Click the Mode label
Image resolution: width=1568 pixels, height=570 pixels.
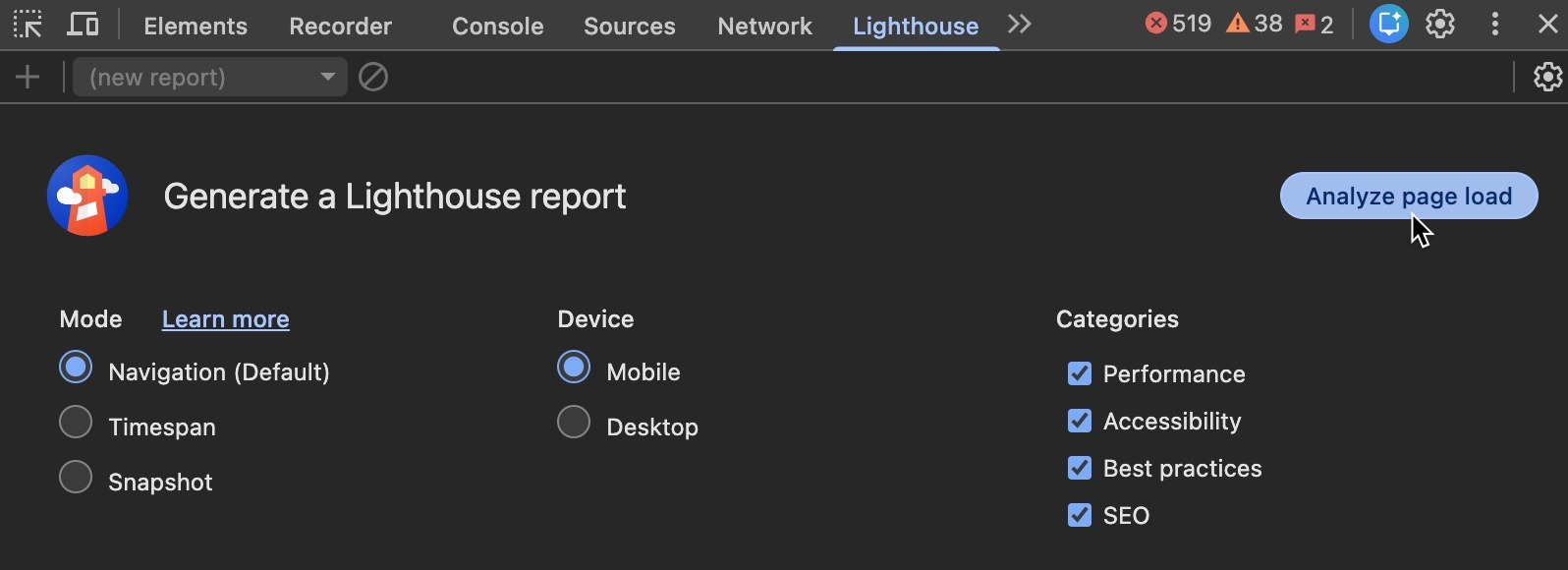90,319
